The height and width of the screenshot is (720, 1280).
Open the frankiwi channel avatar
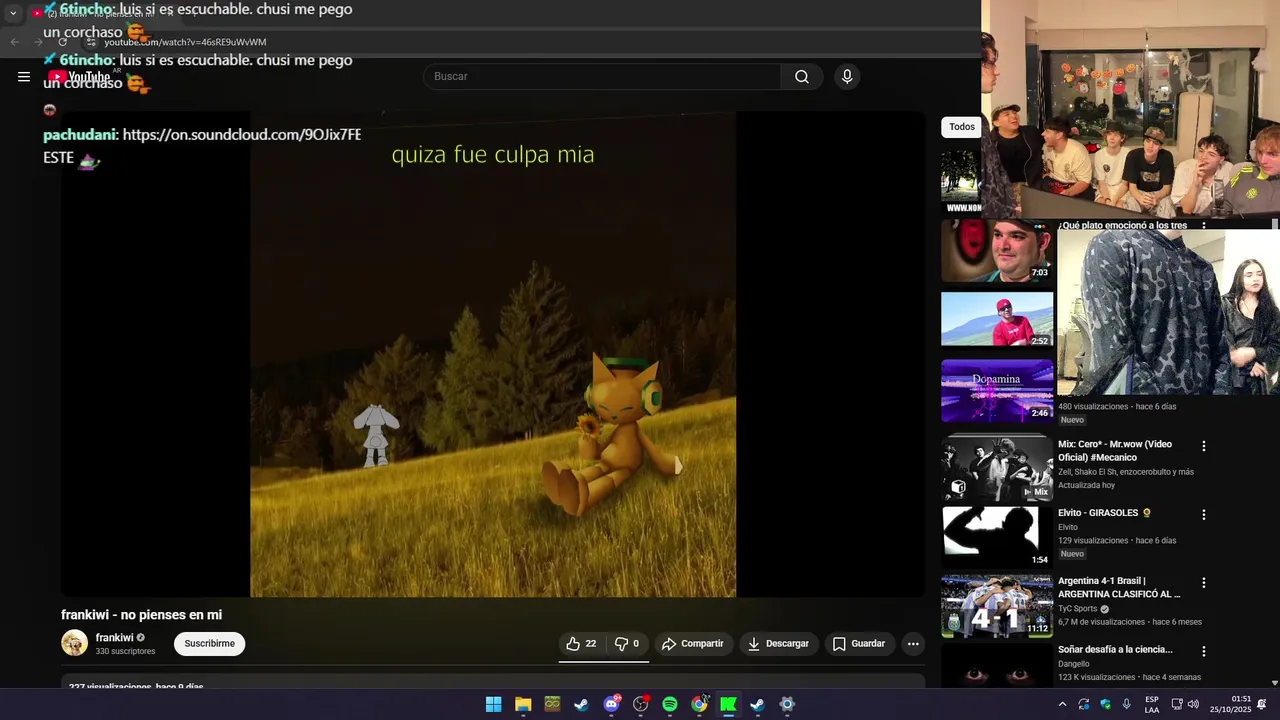click(74, 643)
